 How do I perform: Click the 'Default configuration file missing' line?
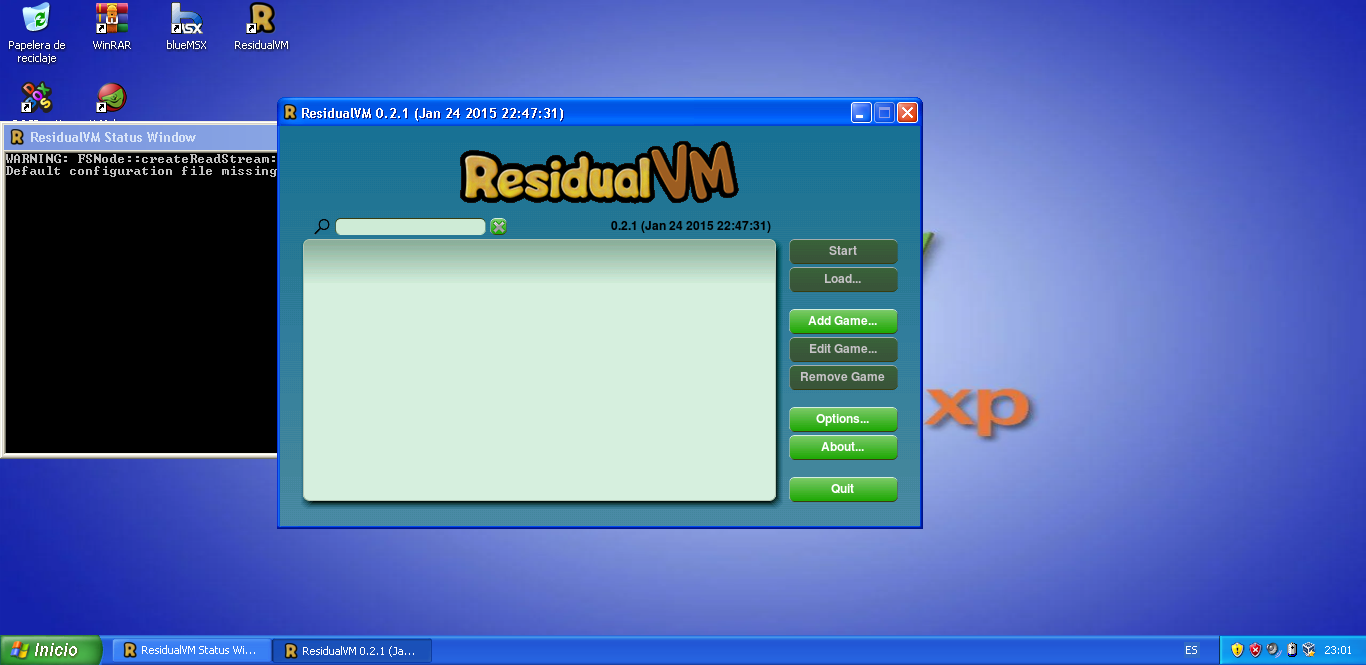141,171
